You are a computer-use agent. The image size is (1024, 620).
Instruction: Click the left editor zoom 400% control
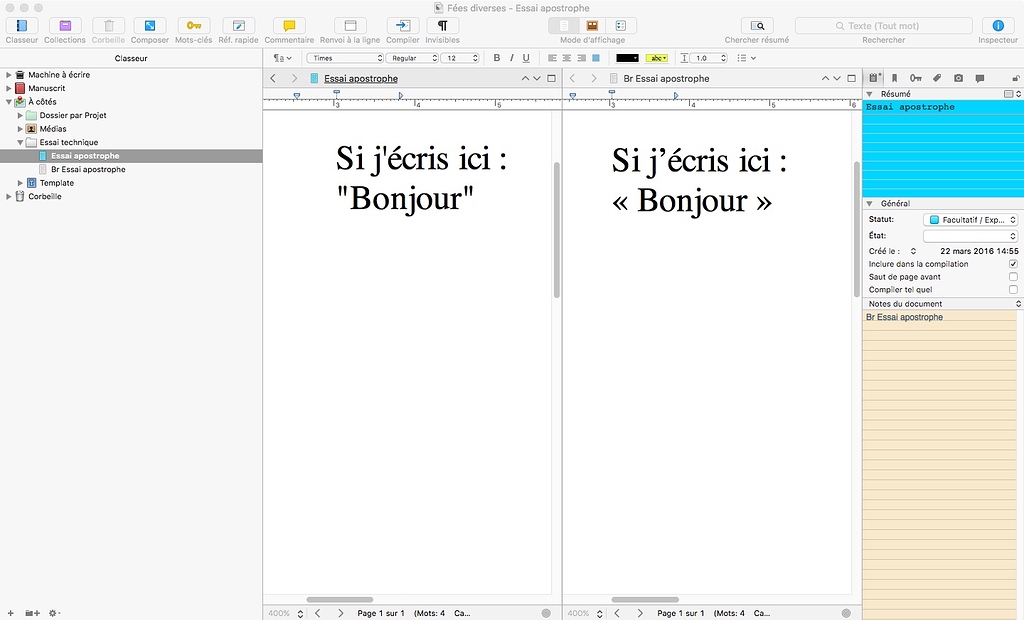point(286,613)
